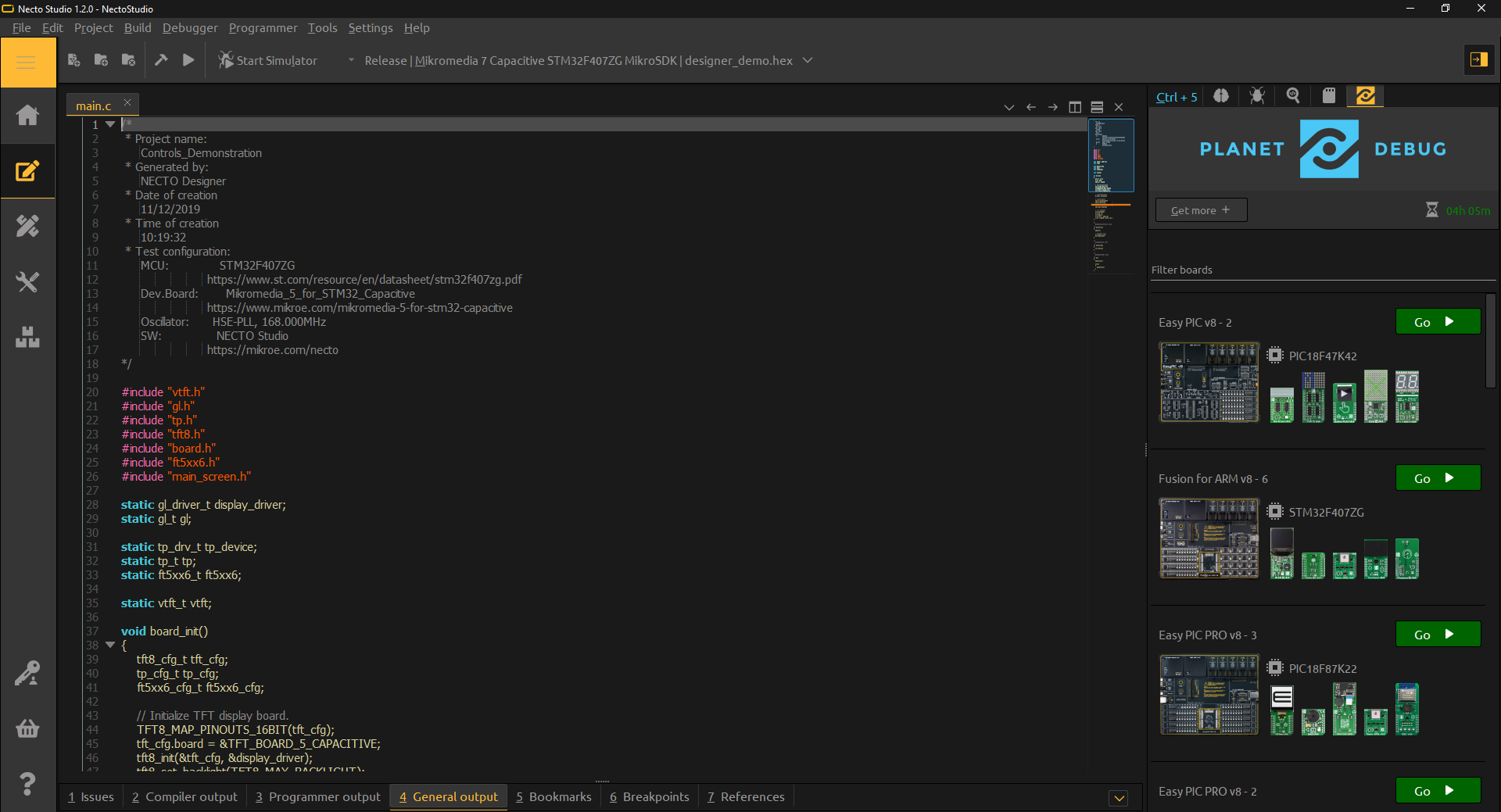The height and width of the screenshot is (812, 1501).
Task: Go to the Home screen in sidebar
Action: pyautogui.click(x=27, y=116)
